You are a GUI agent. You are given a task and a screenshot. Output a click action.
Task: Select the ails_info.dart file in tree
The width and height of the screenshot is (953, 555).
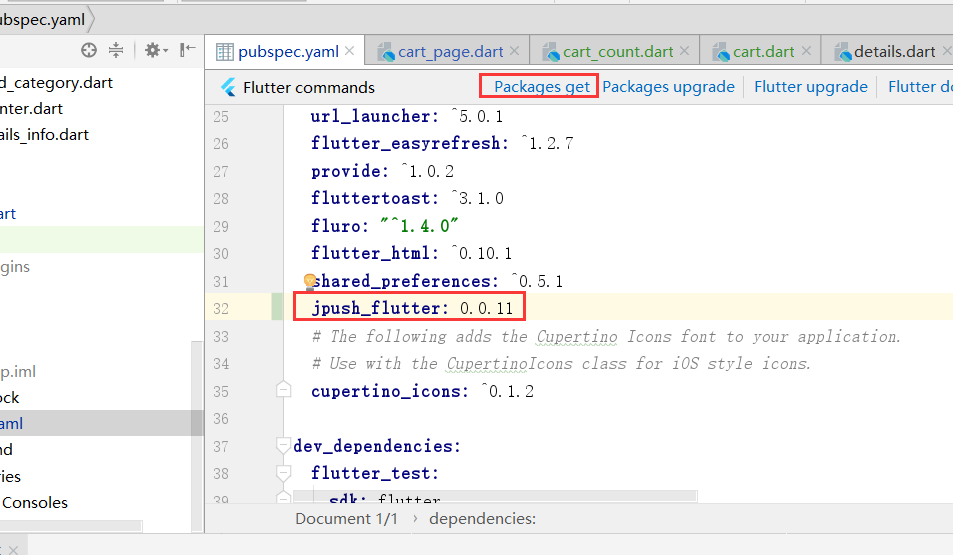44,135
